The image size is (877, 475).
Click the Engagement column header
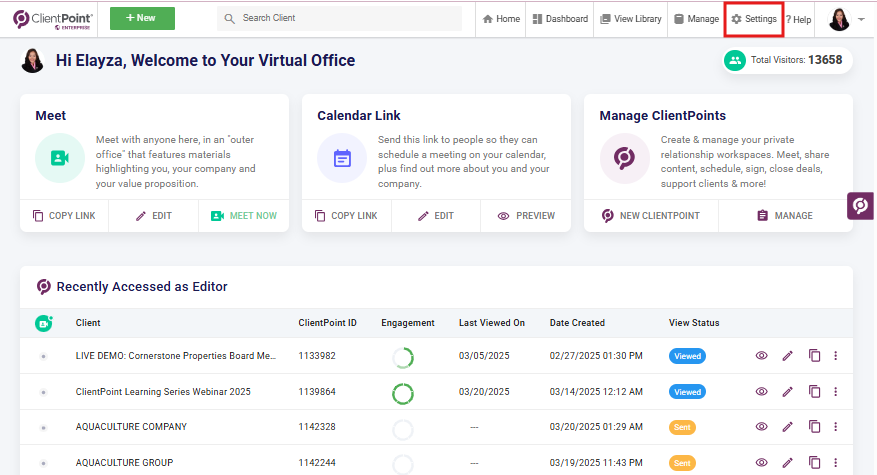408,323
